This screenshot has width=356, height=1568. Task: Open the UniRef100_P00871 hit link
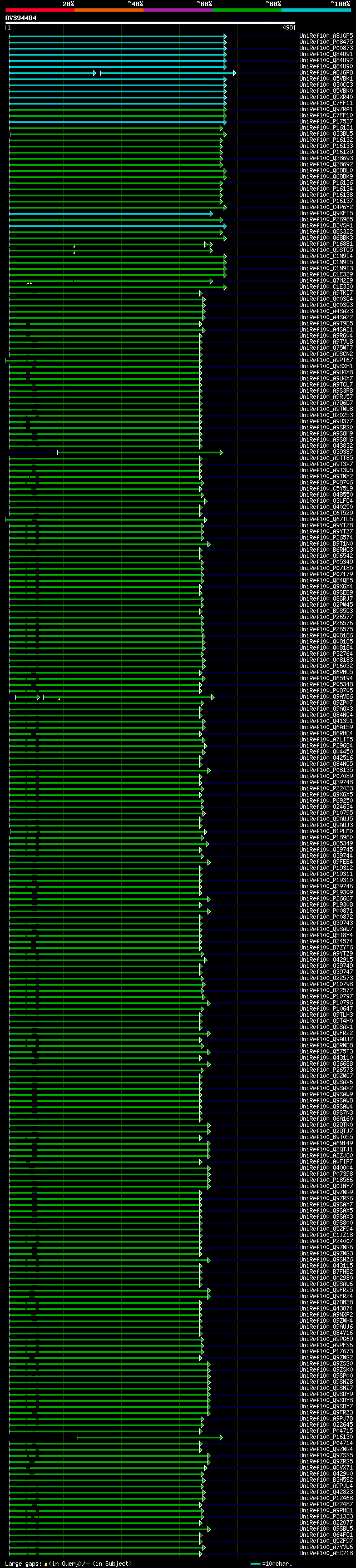(x=326, y=911)
